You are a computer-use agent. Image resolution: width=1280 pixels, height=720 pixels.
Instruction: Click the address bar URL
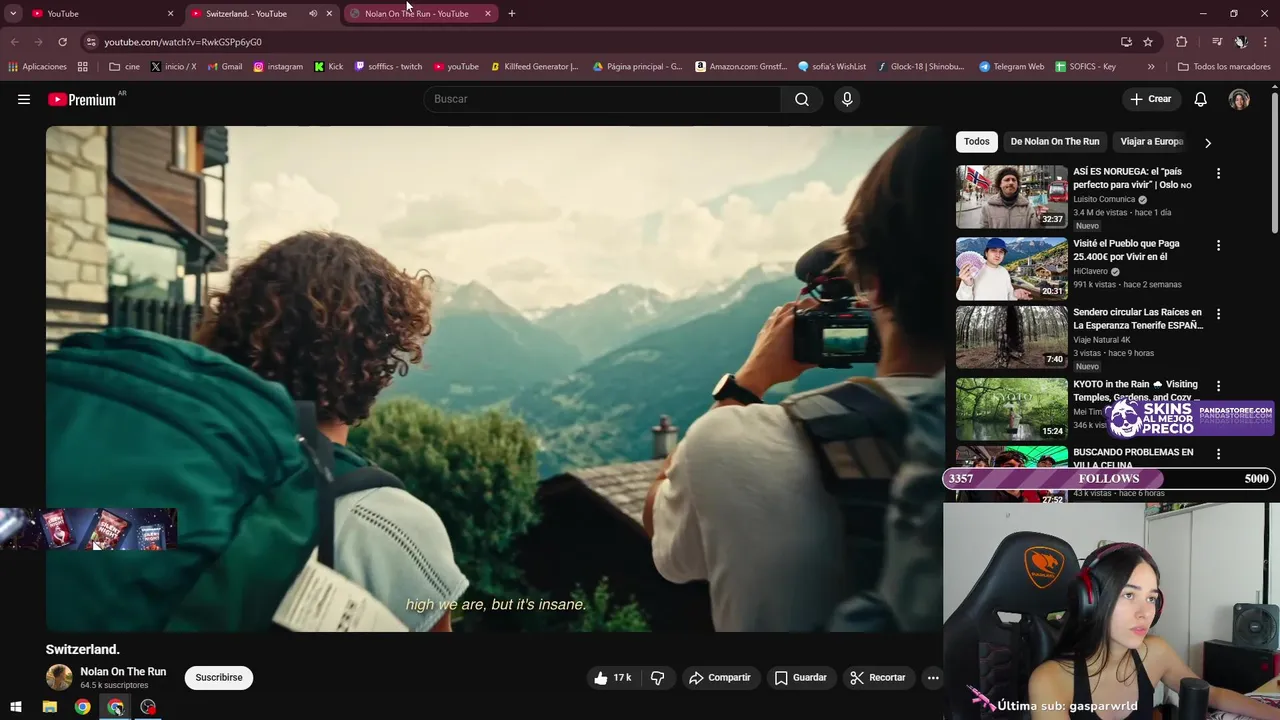point(183,42)
